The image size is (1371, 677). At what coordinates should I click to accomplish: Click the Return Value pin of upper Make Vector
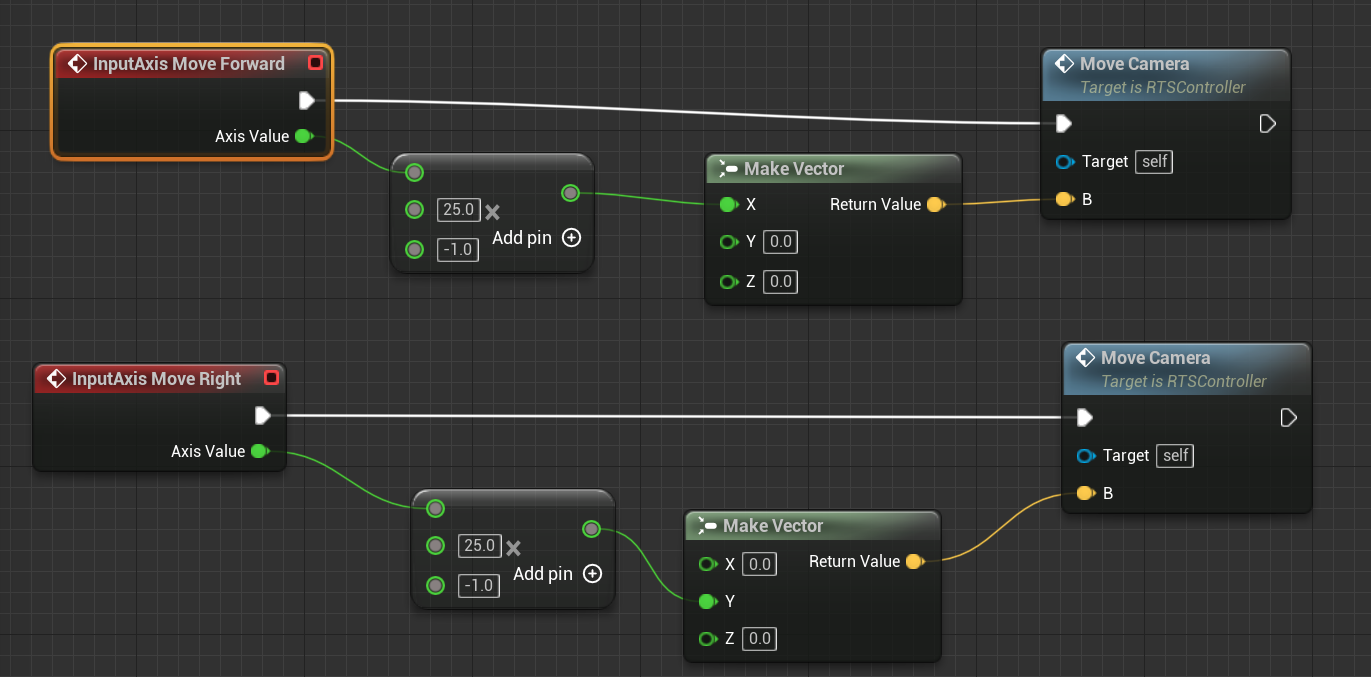coord(936,204)
